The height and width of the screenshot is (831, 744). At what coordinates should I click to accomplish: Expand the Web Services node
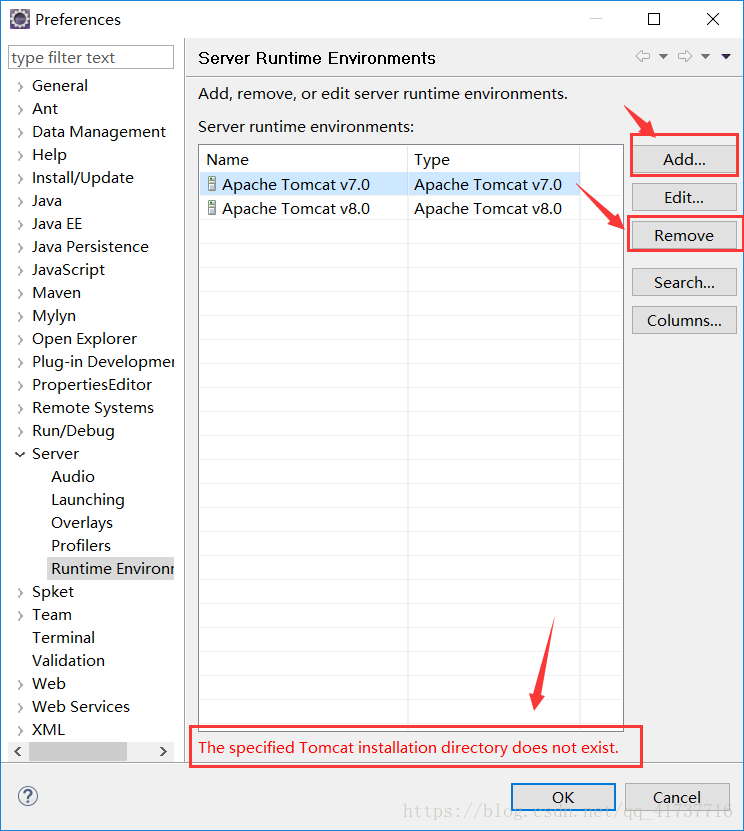(20, 708)
